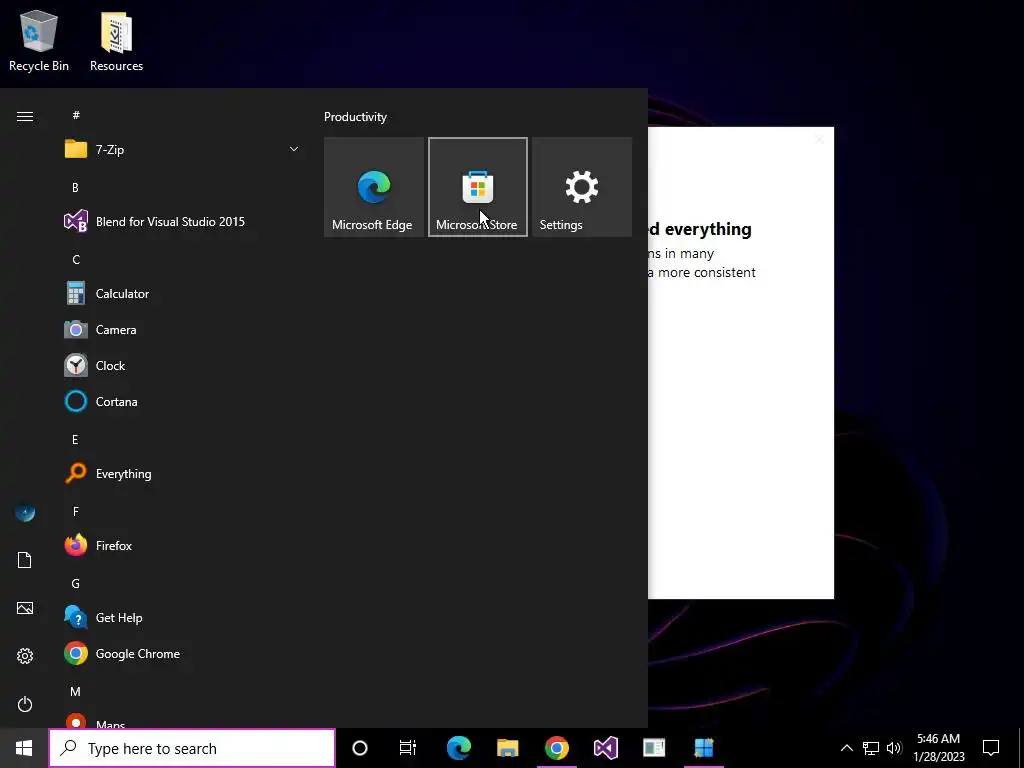Open Task View on the taskbar
Image resolution: width=1024 pixels, height=768 pixels.
[408, 748]
